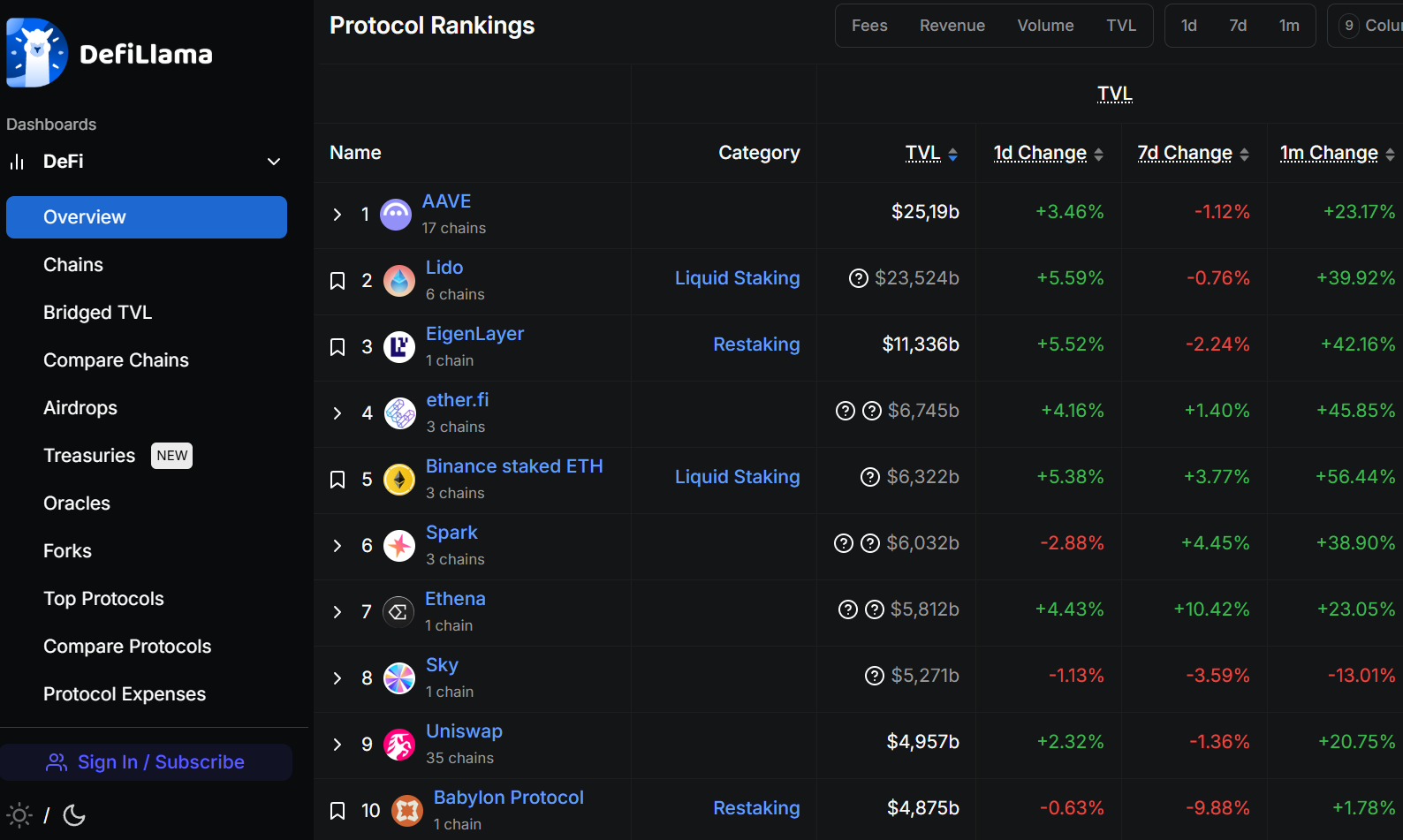Image resolution: width=1403 pixels, height=840 pixels.
Task: Click the AAVE protocol logo
Action: coord(396,215)
